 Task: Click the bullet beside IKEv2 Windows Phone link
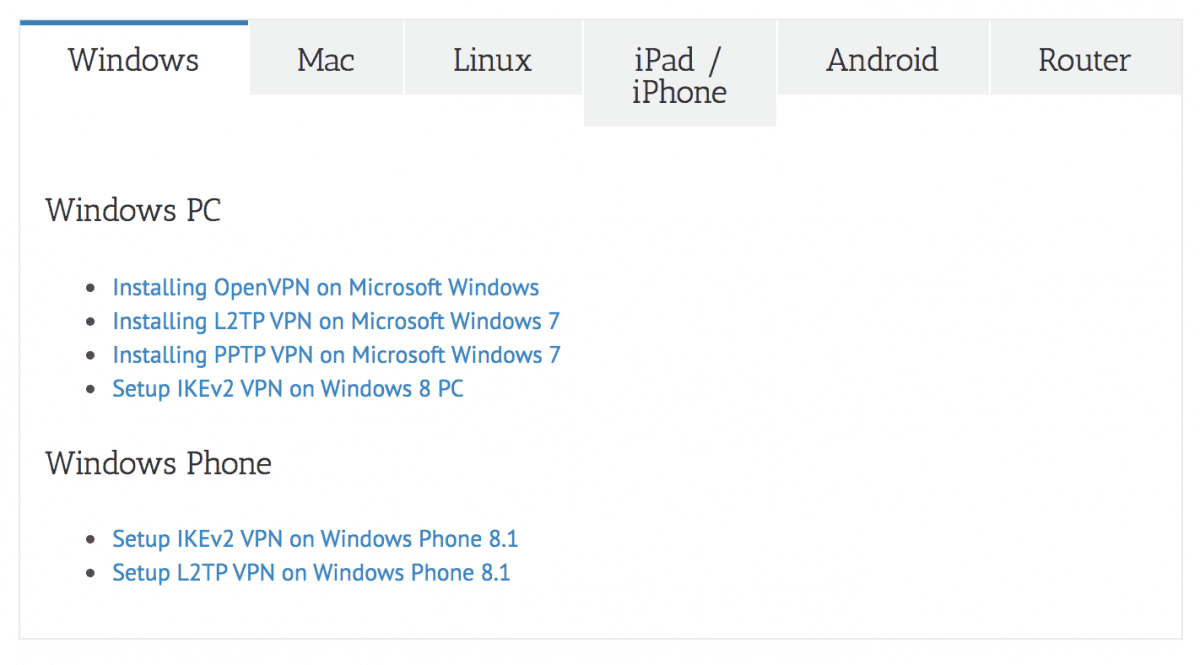(x=92, y=541)
